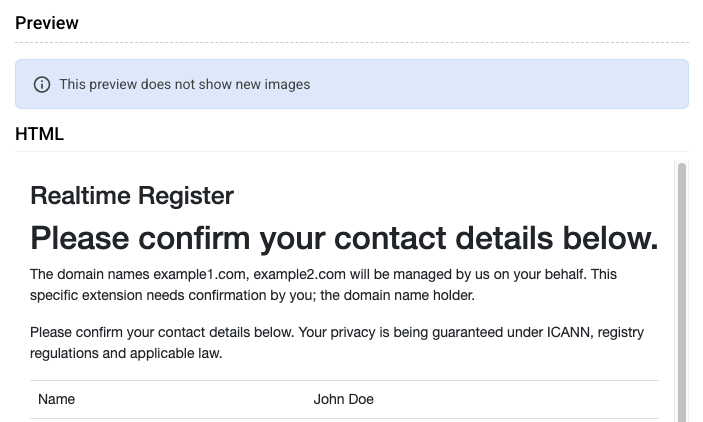703x422 pixels.
Task: Click the example2.com domain text
Action: pos(299,274)
